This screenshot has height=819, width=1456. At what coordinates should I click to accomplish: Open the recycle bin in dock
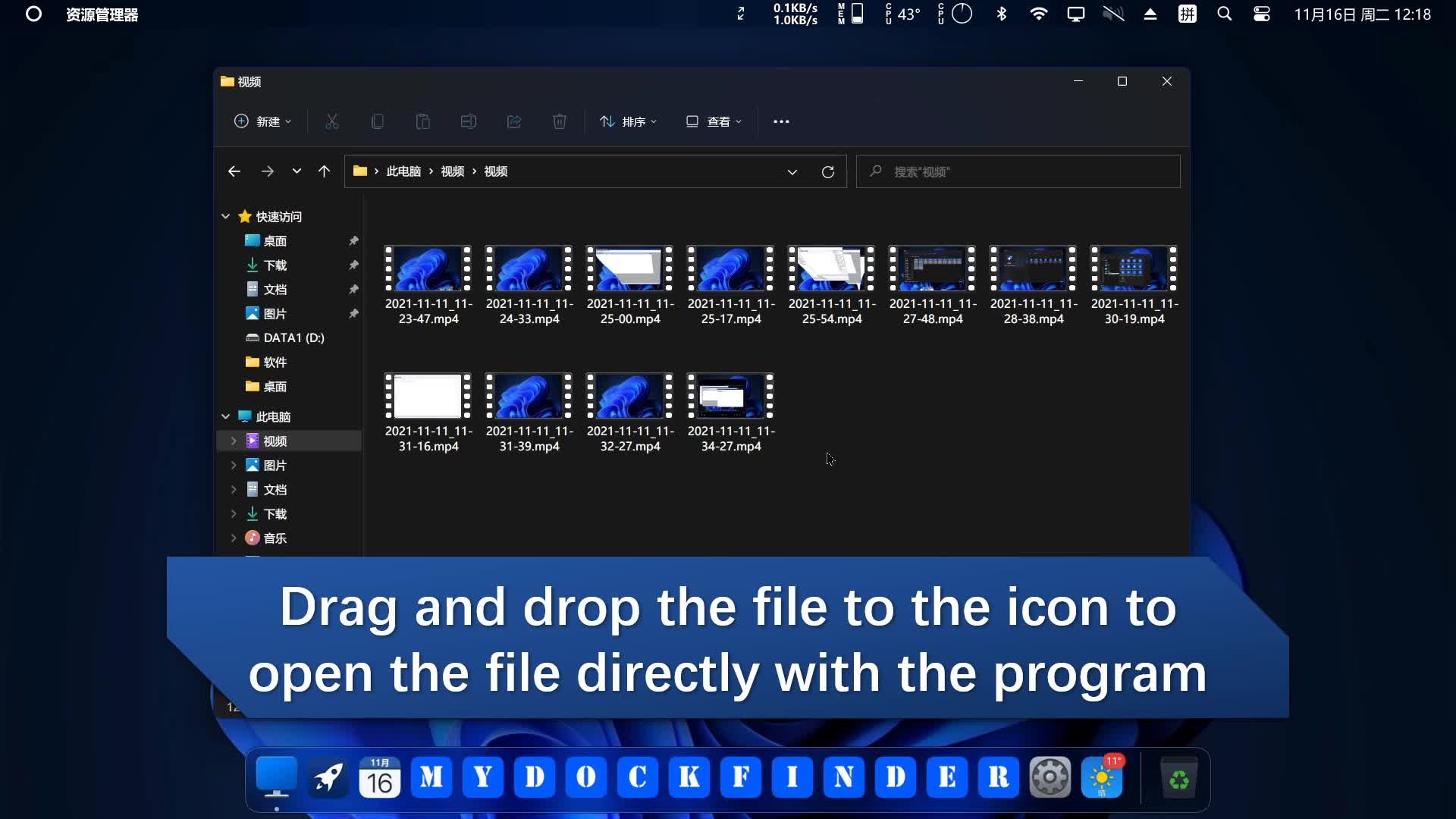tap(1178, 778)
